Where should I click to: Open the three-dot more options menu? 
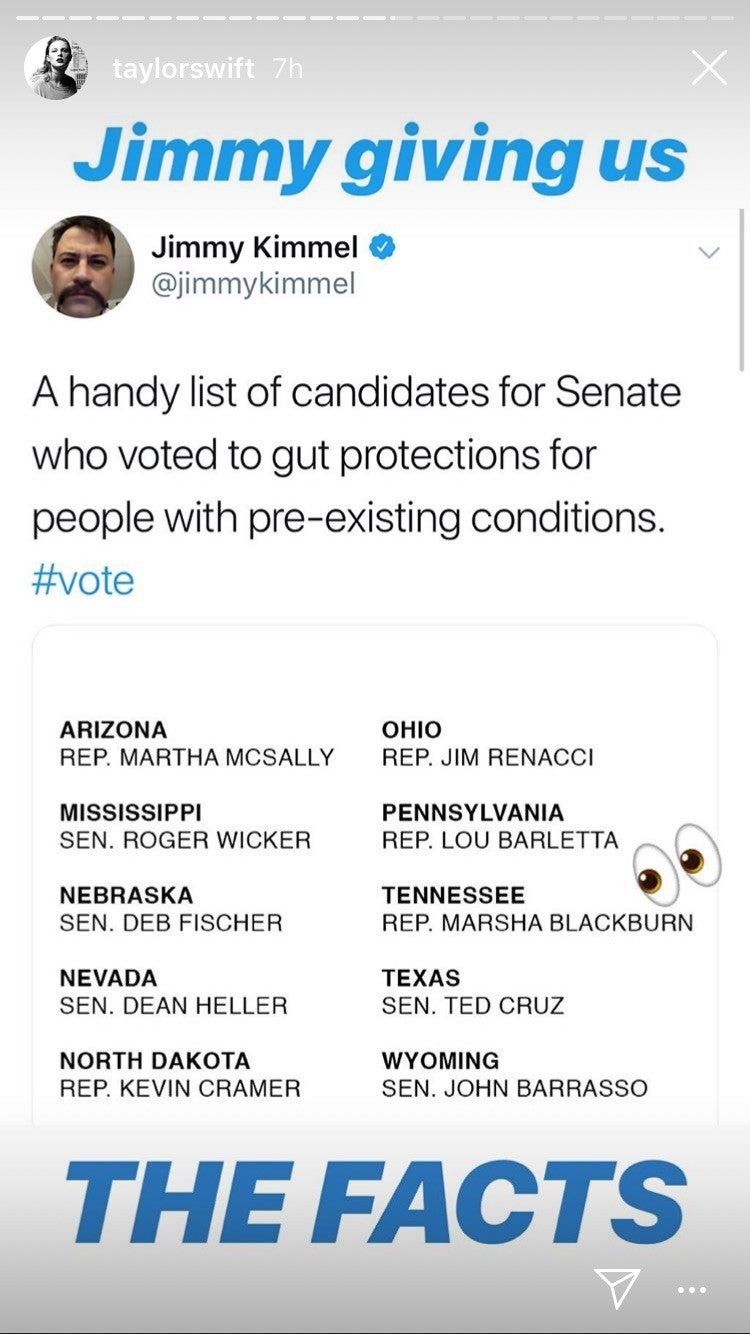[x=691, y=1290]
